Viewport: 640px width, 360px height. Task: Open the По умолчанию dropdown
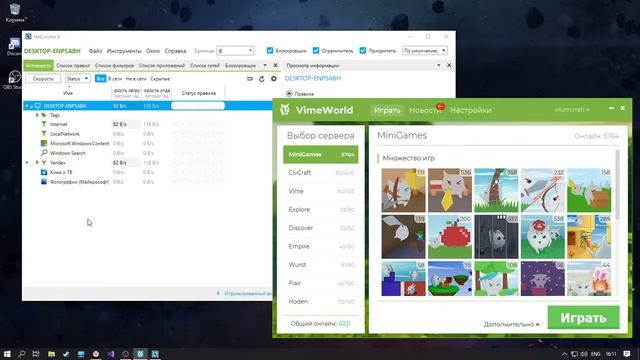tap(424, 51)
